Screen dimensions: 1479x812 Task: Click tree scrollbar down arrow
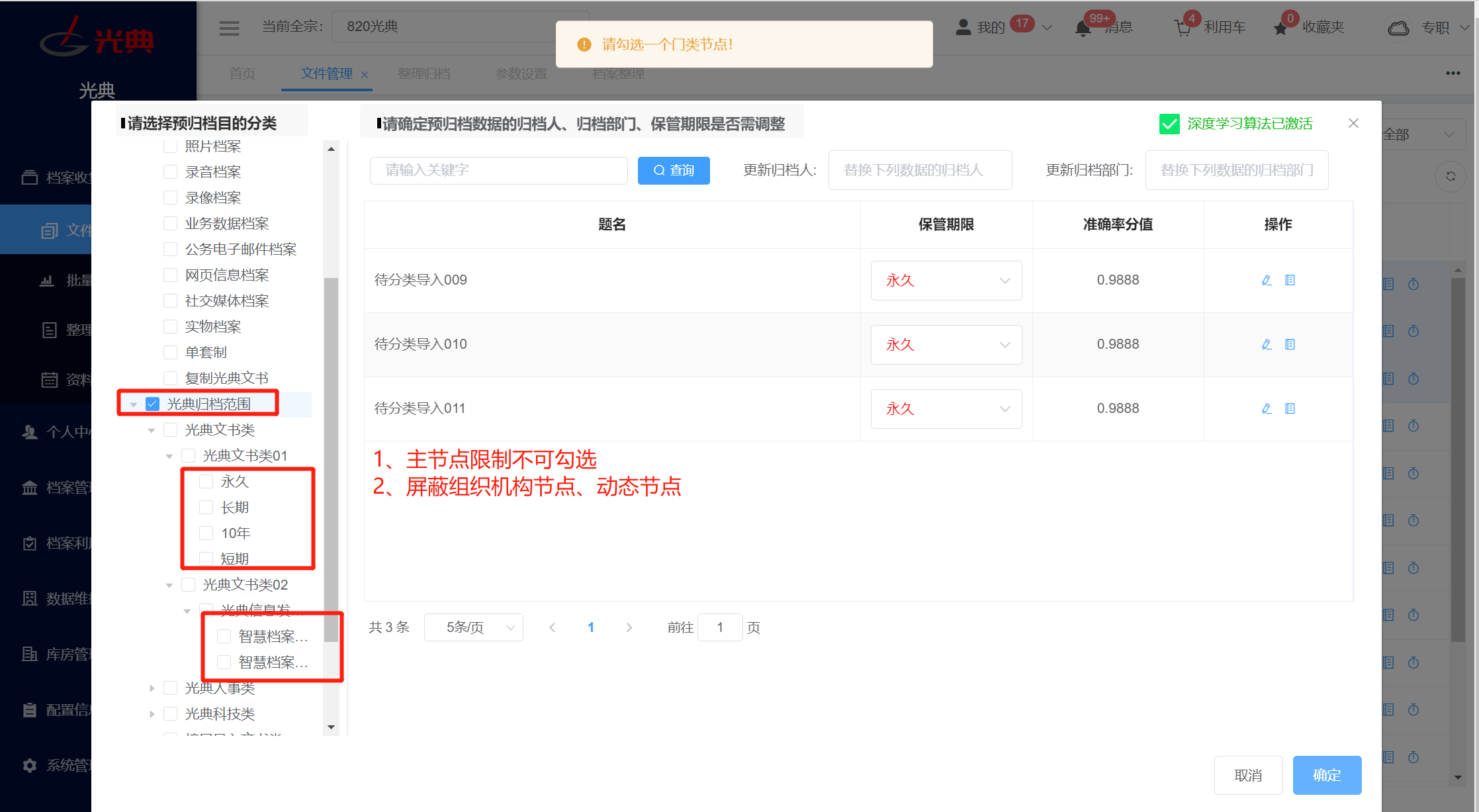(x=331, y=727)
